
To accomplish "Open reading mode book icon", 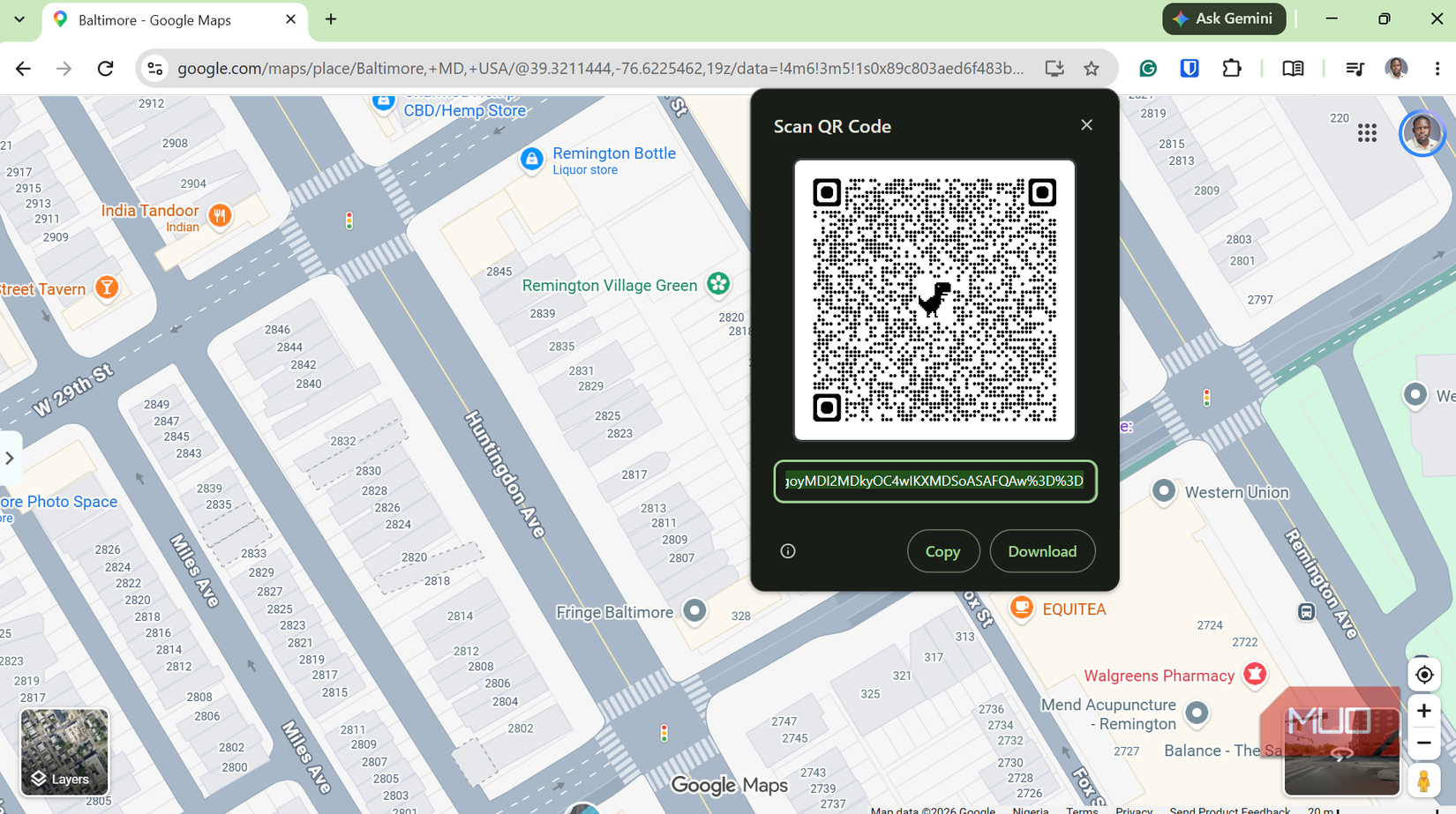I will [1293, 68].
